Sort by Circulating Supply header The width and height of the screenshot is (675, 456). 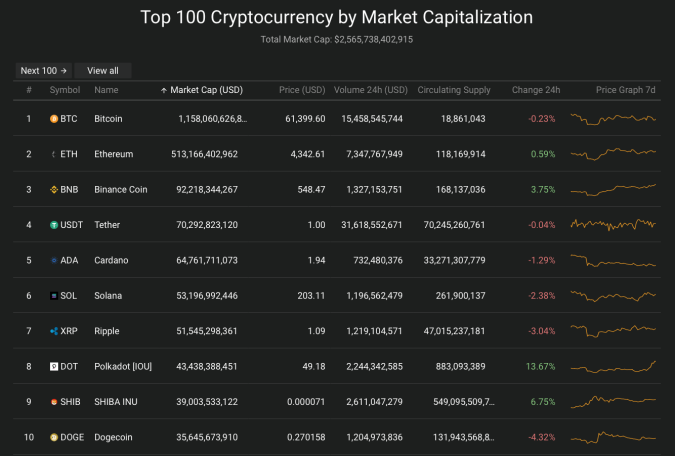pyautogui.click(x=454, y=90)
